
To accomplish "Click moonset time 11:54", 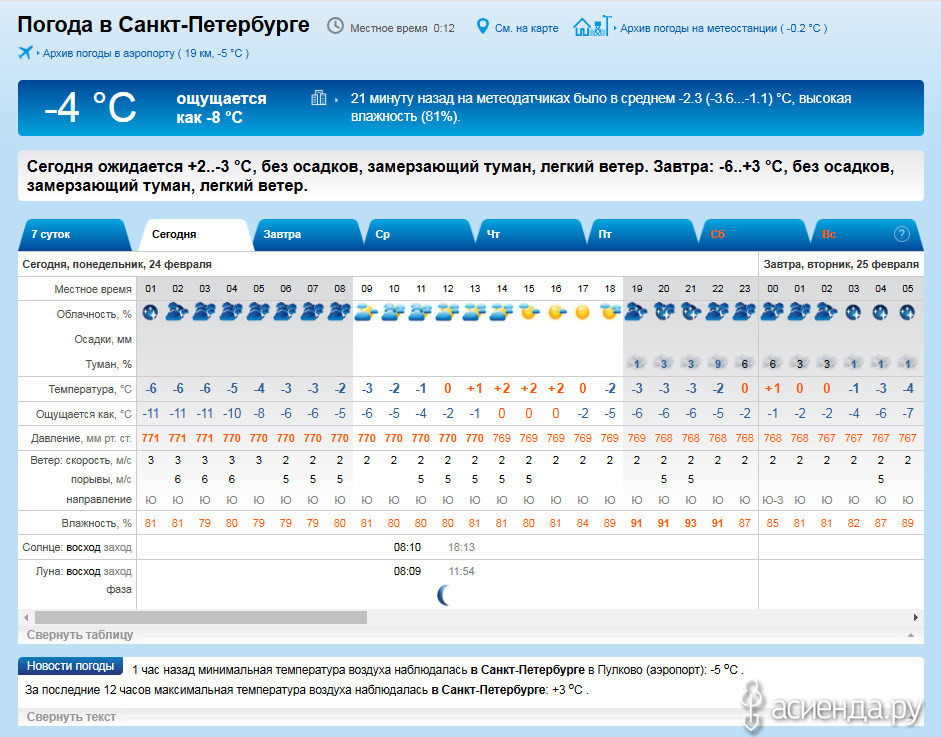I will 461,571.
